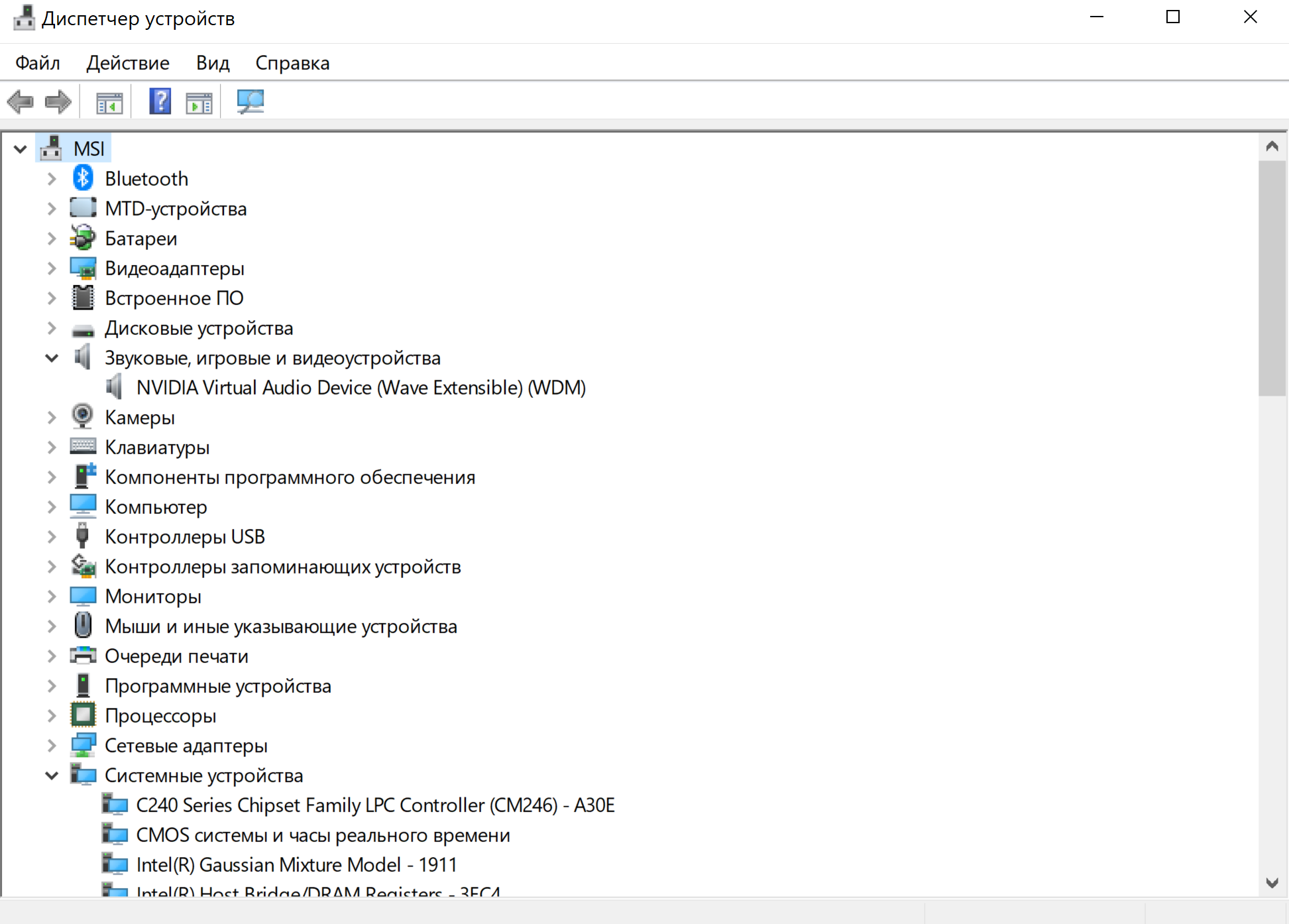Image resolution: width=1289 pixels, height=924 pixels.
Task: Expand the Камеры category
Action: (x=52, y=418)
